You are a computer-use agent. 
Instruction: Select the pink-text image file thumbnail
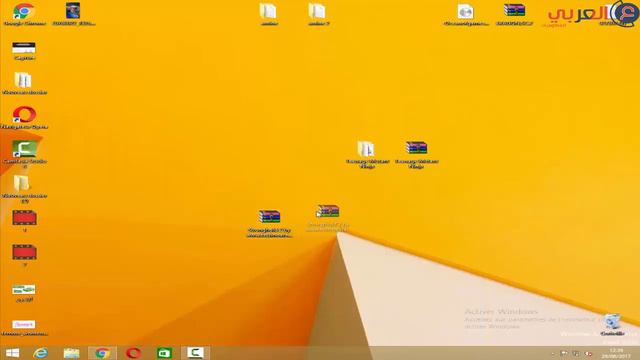(x=24, y=324)
